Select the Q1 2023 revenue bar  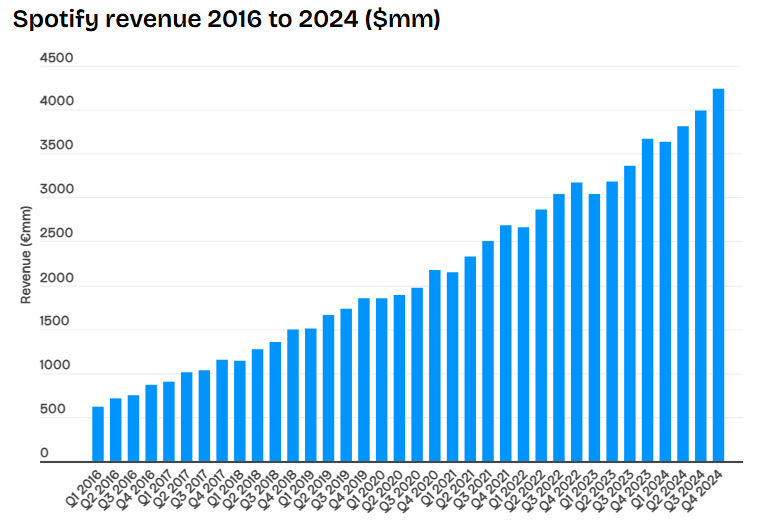[x=594, y=328]
